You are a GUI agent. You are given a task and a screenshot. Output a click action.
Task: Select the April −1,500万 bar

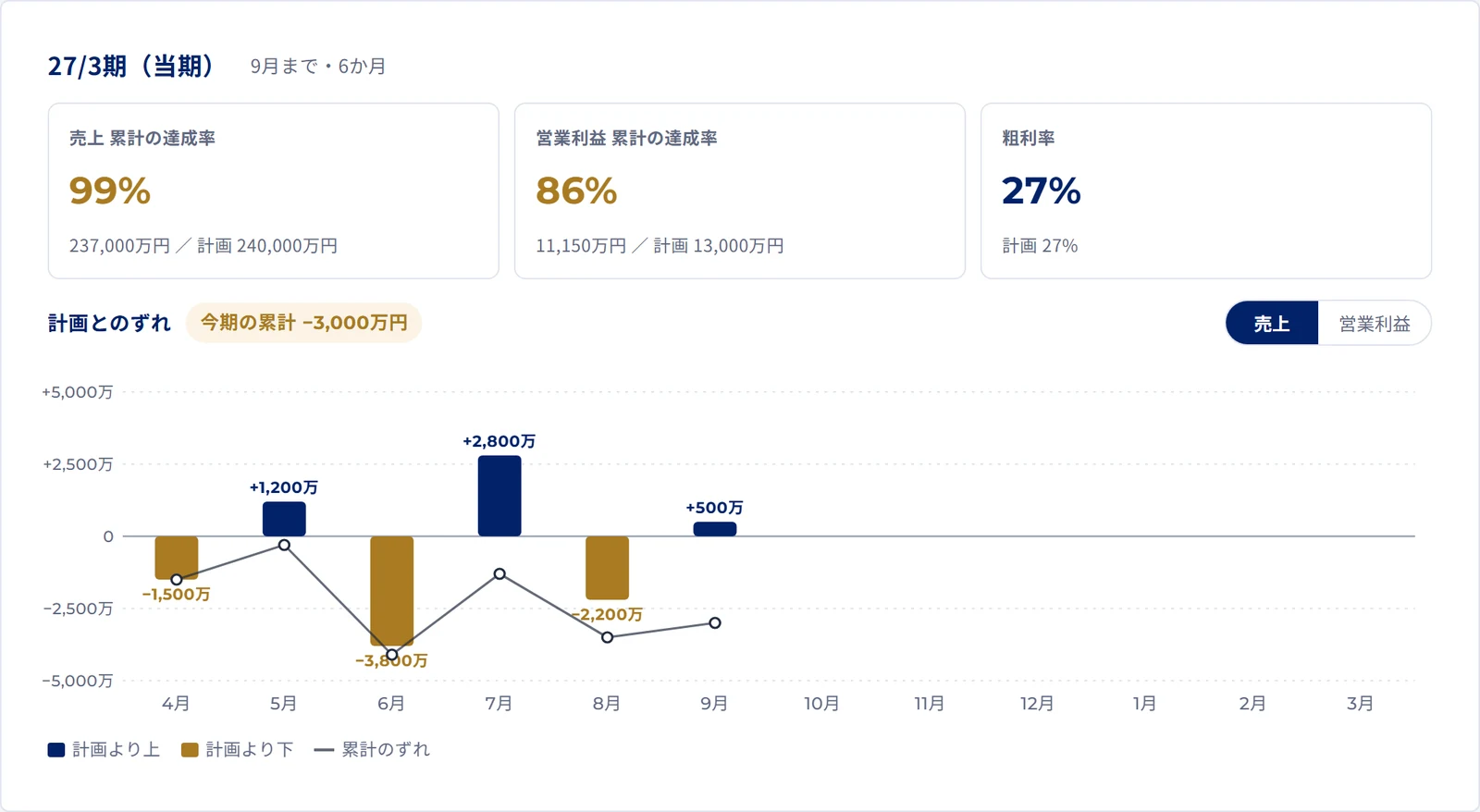click(x=177, y=558)
